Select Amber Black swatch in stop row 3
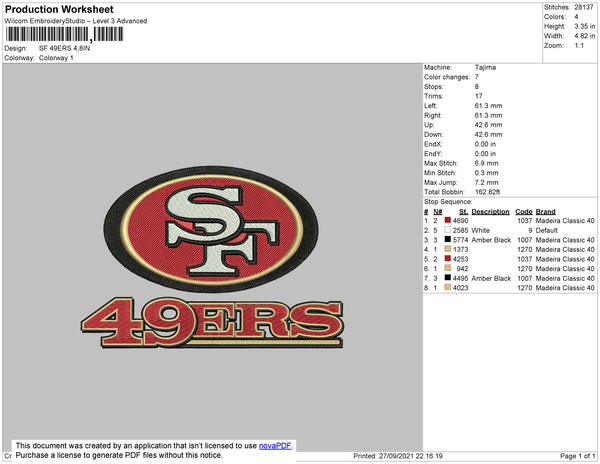The width and height of the screenshot is (600, 464). [447, 239]
